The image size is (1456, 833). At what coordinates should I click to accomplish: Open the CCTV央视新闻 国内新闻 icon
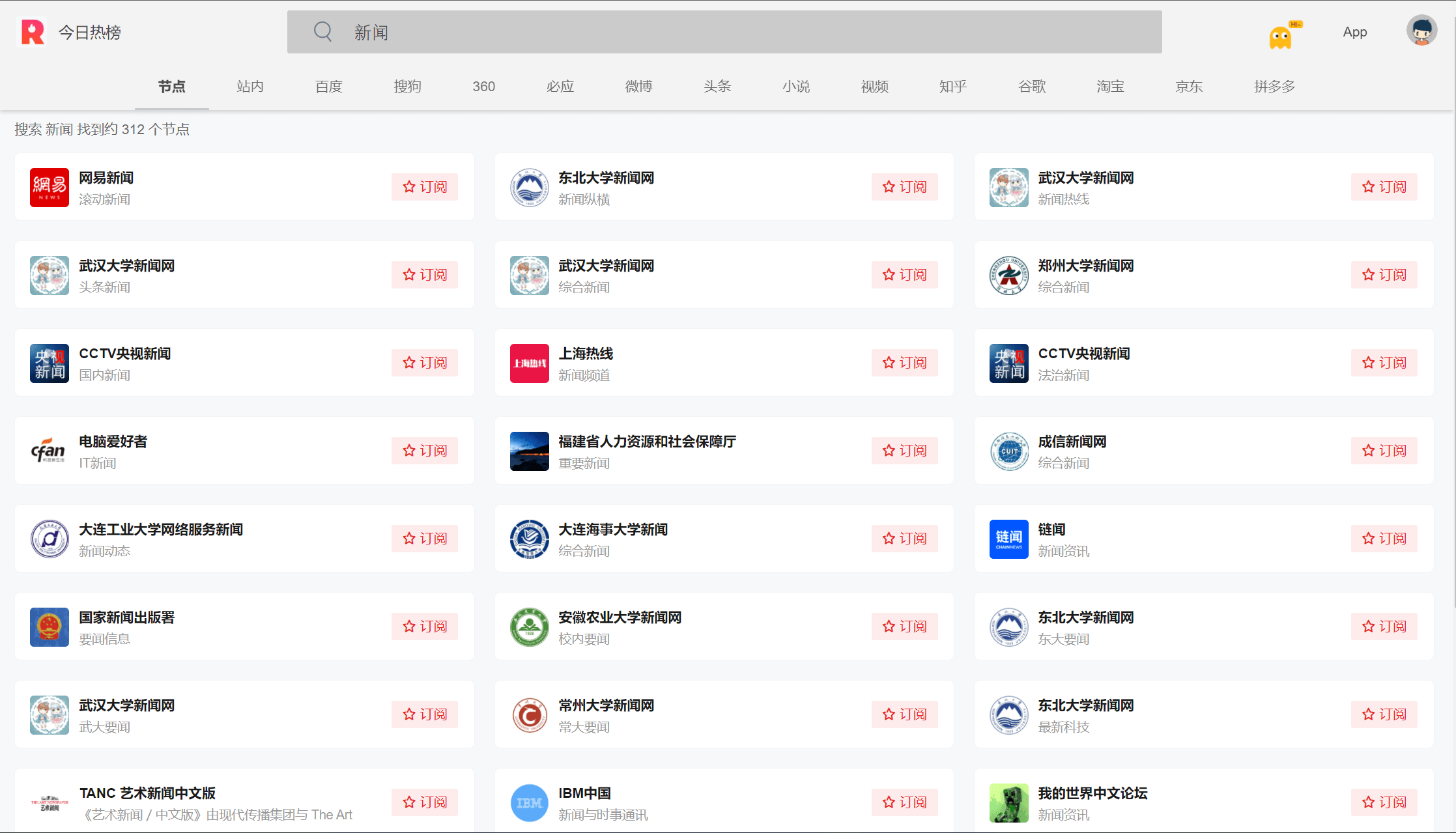[50, 363]
